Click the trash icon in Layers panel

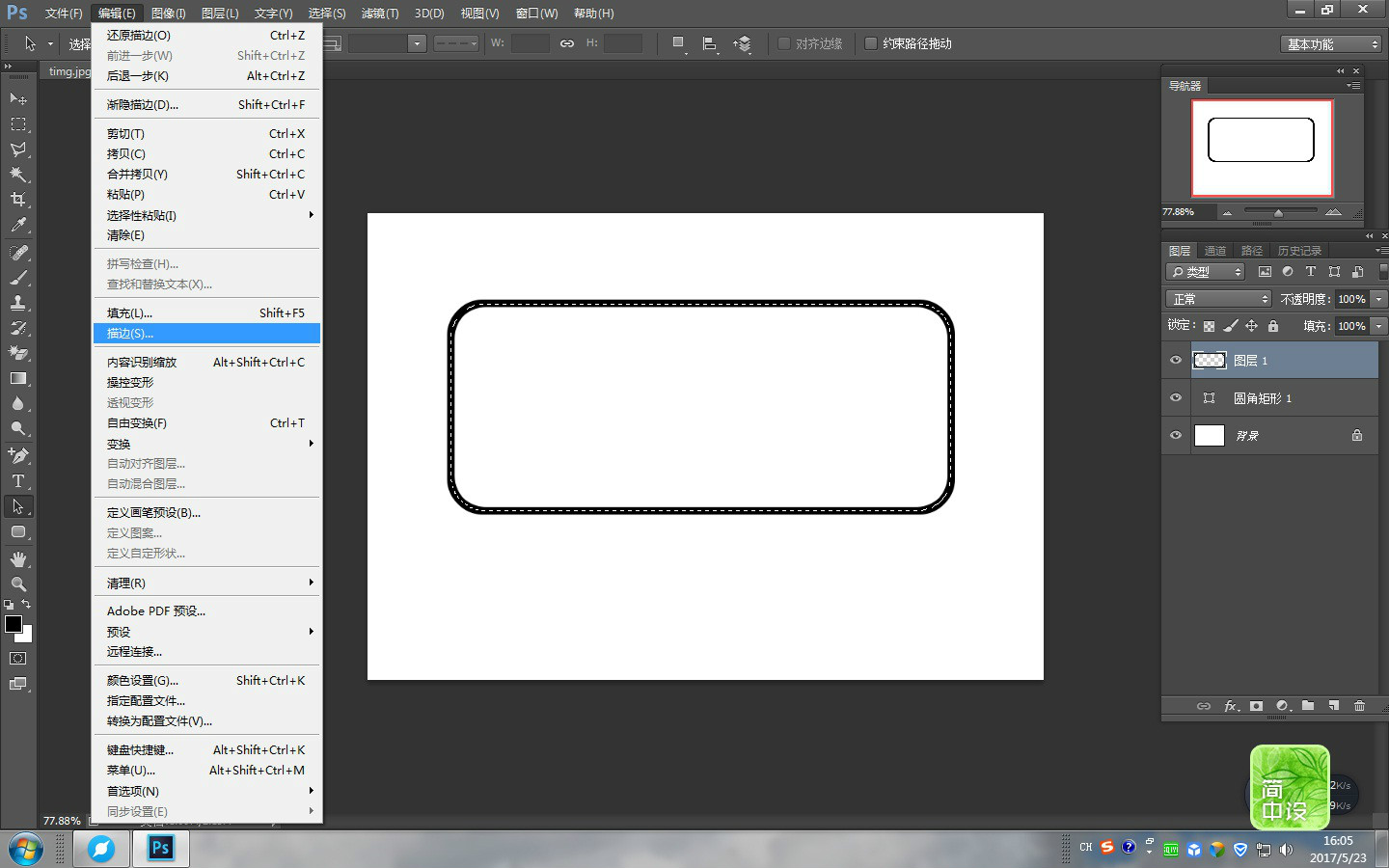pos(1359,706)
